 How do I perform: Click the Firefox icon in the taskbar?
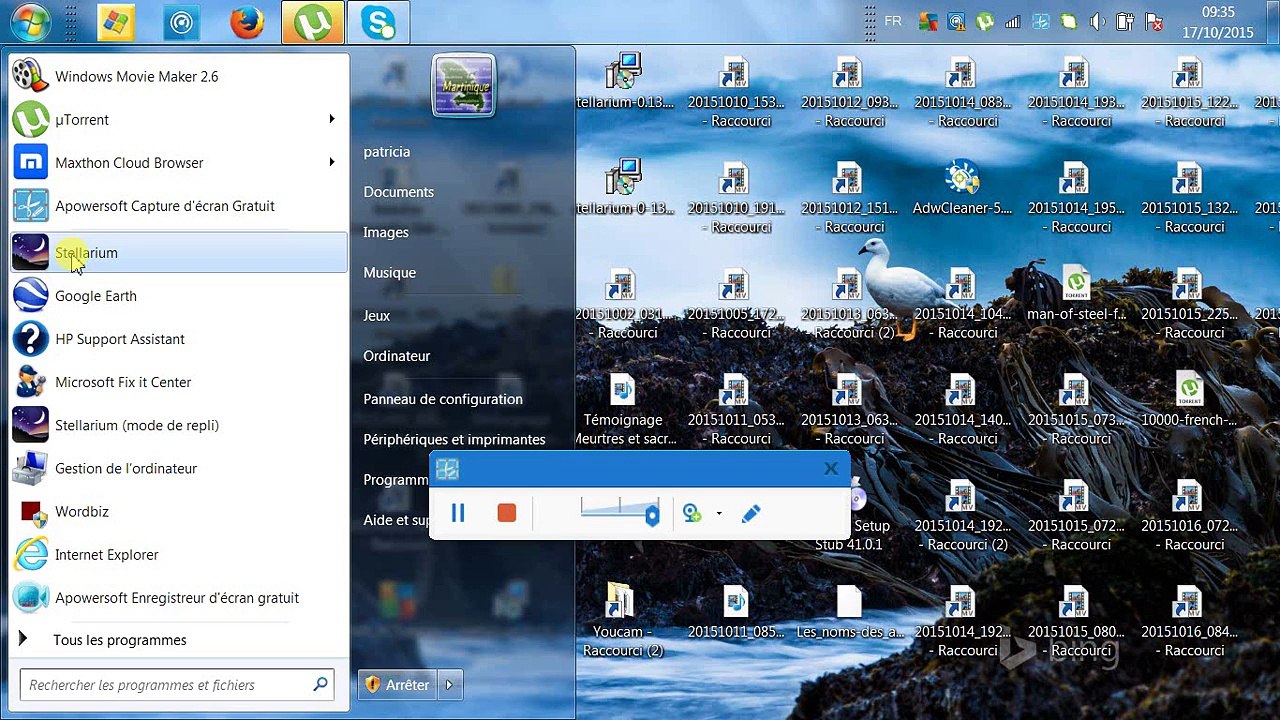click(x=247, y=22)
